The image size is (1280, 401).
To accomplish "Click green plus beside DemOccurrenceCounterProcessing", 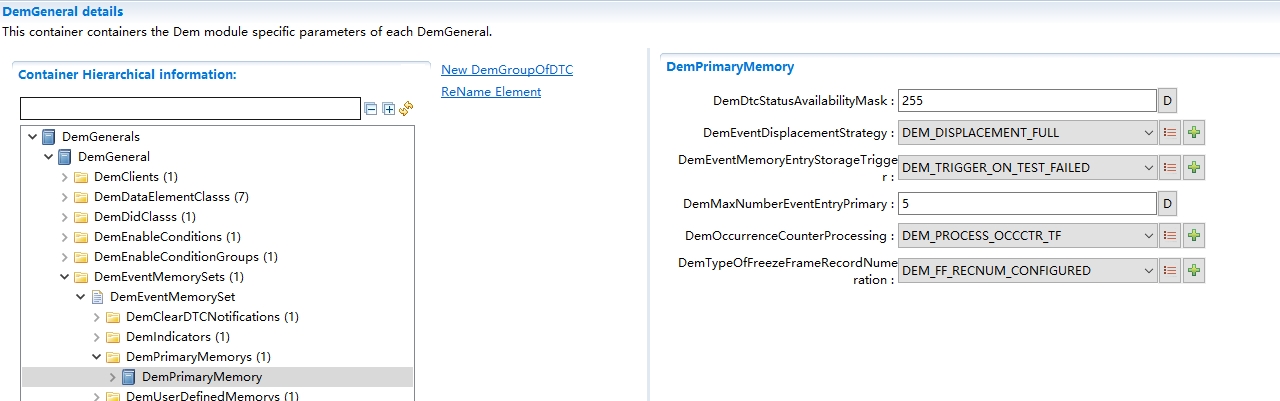I will click(x=1194, y=236).
